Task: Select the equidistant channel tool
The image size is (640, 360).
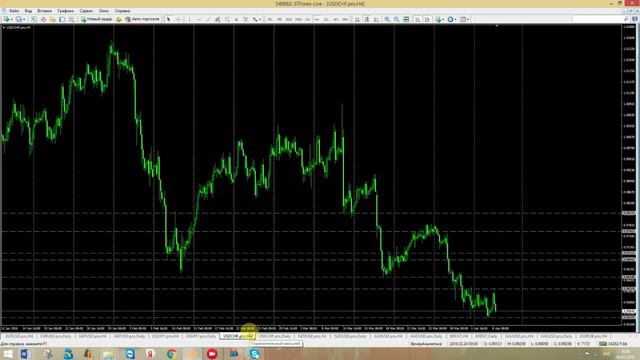Action: tap(218, 19)
